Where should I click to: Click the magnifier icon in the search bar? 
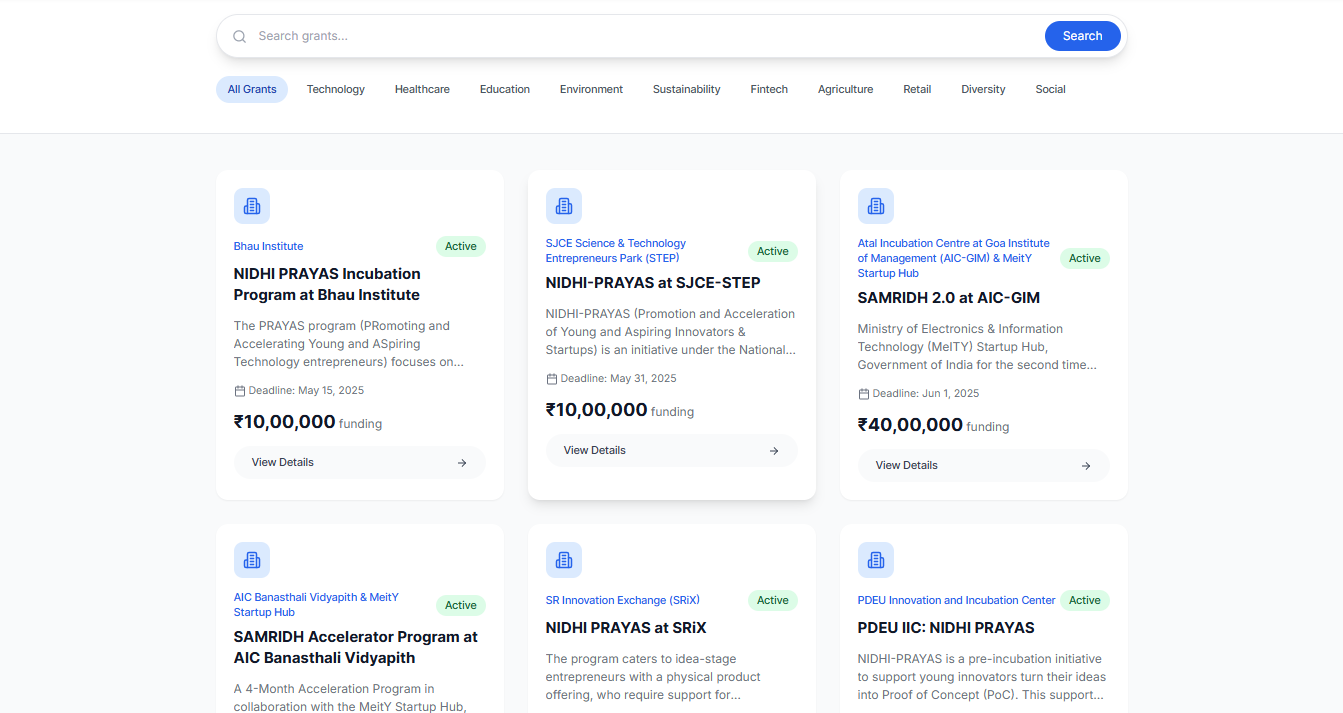pos(240,37)
